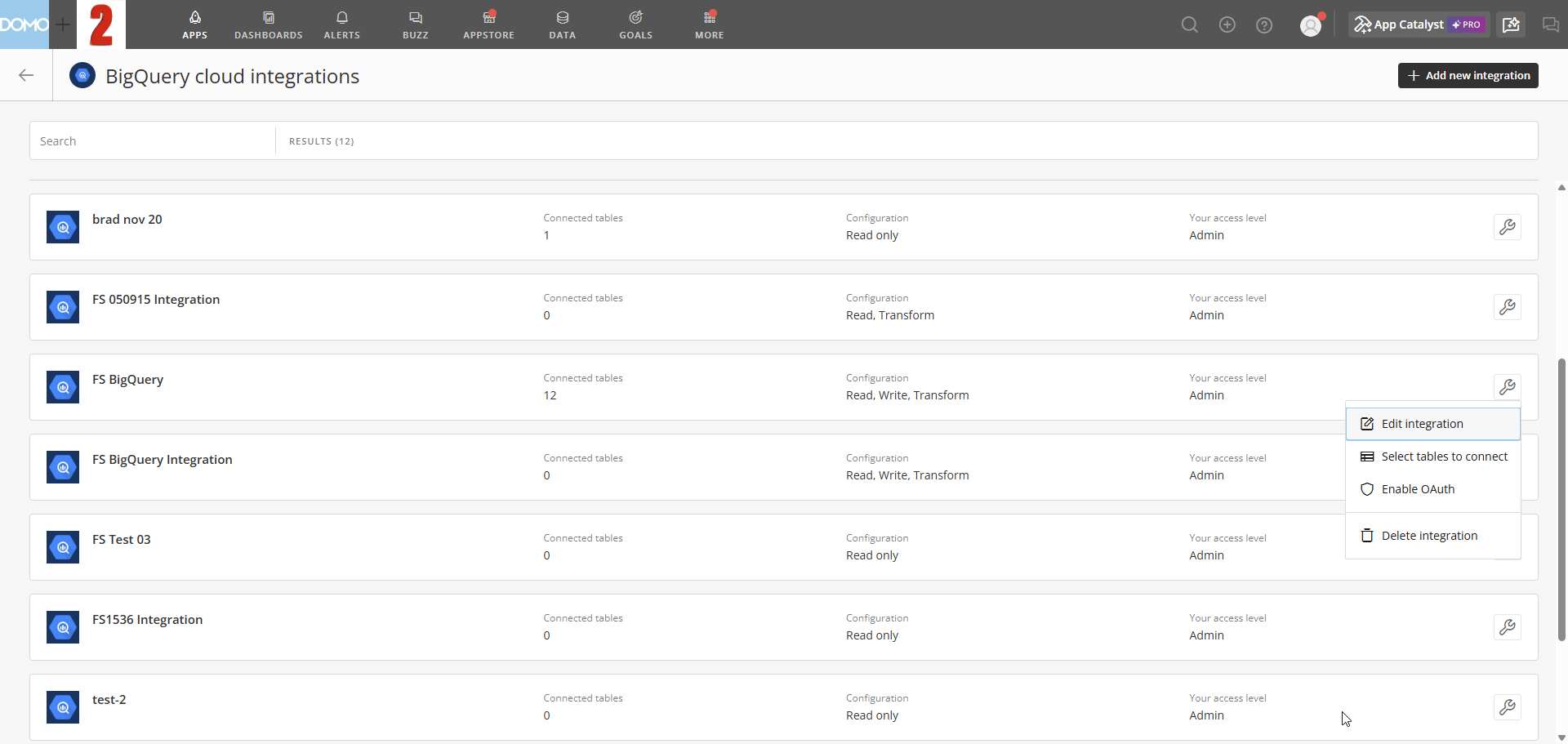The image size is (1568, 744).
Task: Close wrench menu on FS BigQuery row
Action: click(x=1507, y=387)
